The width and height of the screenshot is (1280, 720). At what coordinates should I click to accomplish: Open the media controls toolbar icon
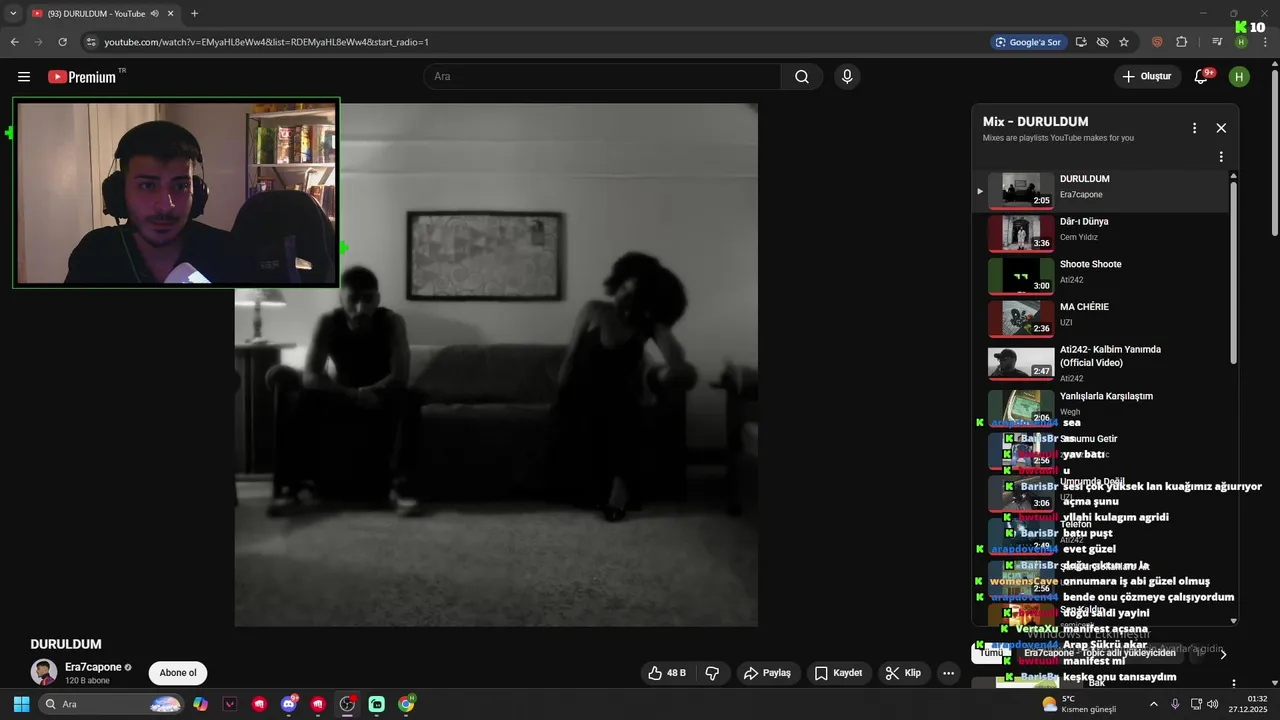[x=1217, y=42]
